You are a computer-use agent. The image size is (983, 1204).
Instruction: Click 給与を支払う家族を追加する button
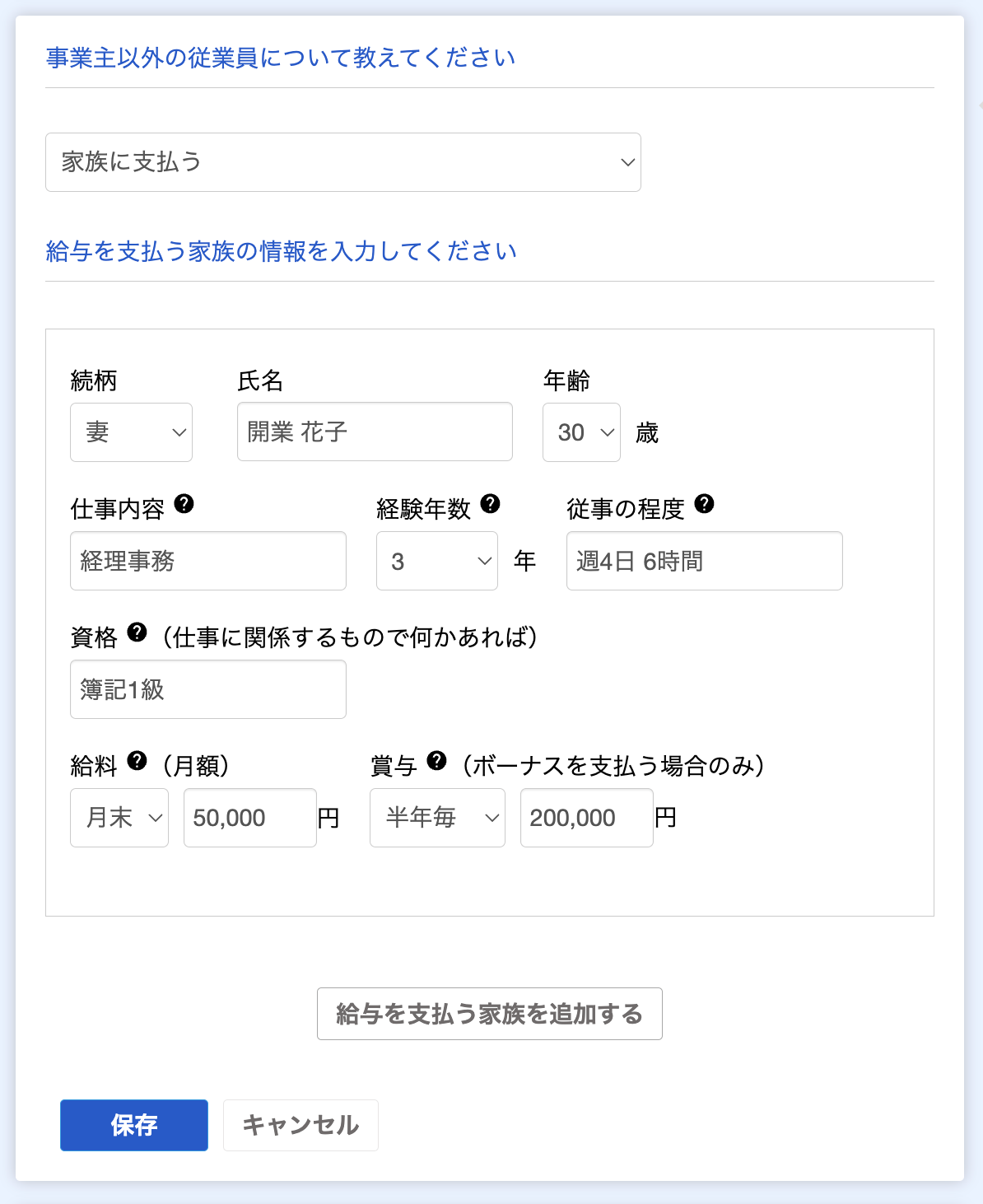(x=490, y=1014)
